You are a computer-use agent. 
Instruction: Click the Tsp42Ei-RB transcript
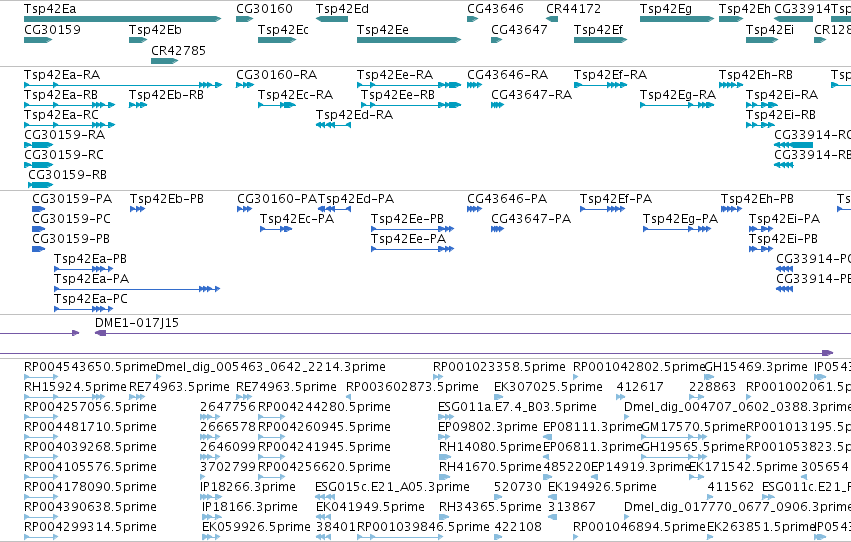tap(760, 125)
